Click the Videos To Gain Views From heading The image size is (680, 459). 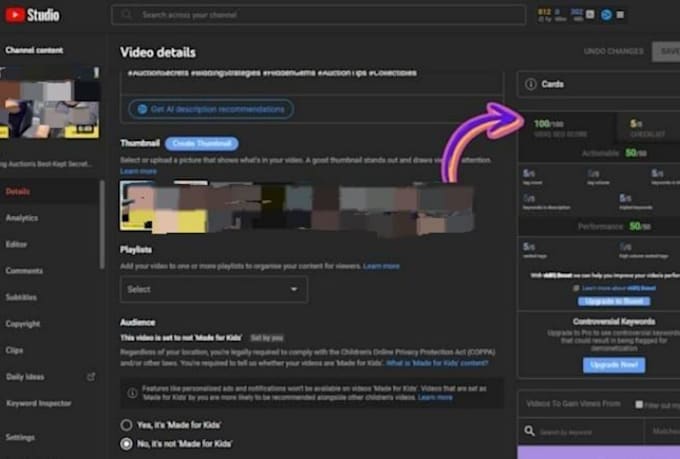coord(573,404)
